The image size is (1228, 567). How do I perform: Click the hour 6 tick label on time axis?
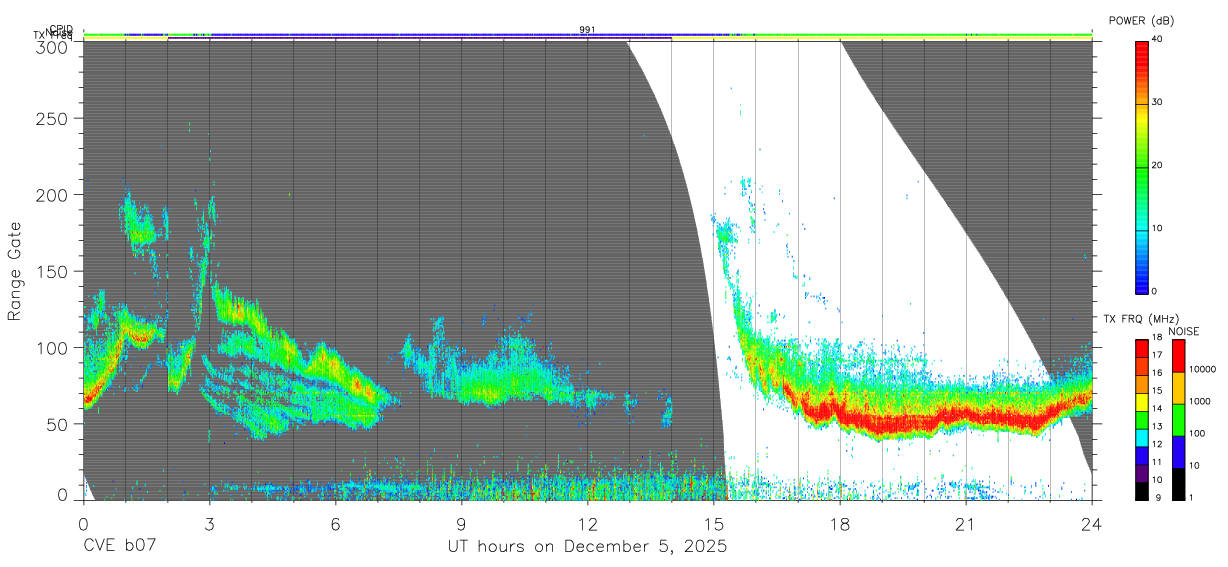(x=335, y=524)
